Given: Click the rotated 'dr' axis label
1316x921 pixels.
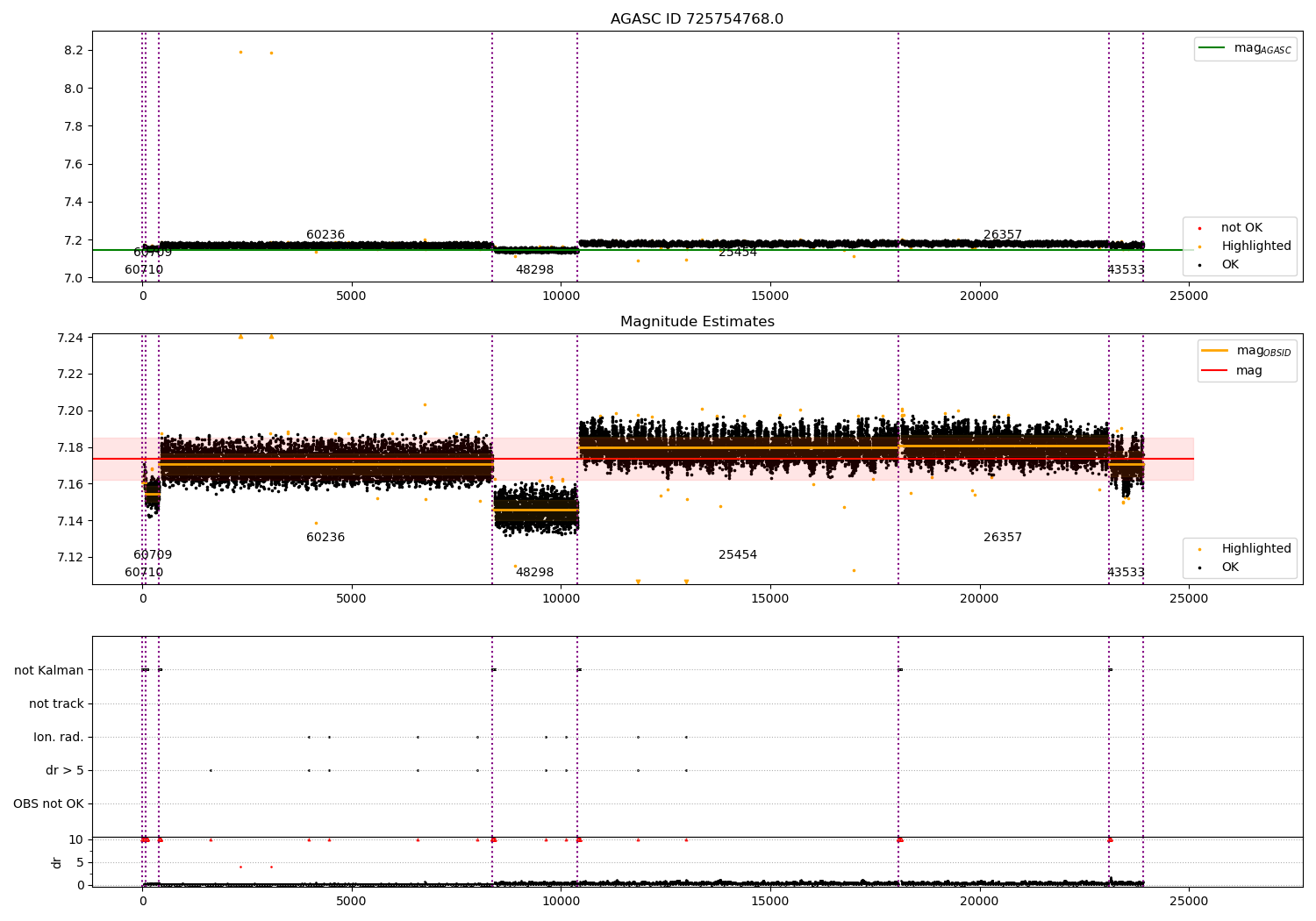Looking at the screenshot, I should pos(56,862).
